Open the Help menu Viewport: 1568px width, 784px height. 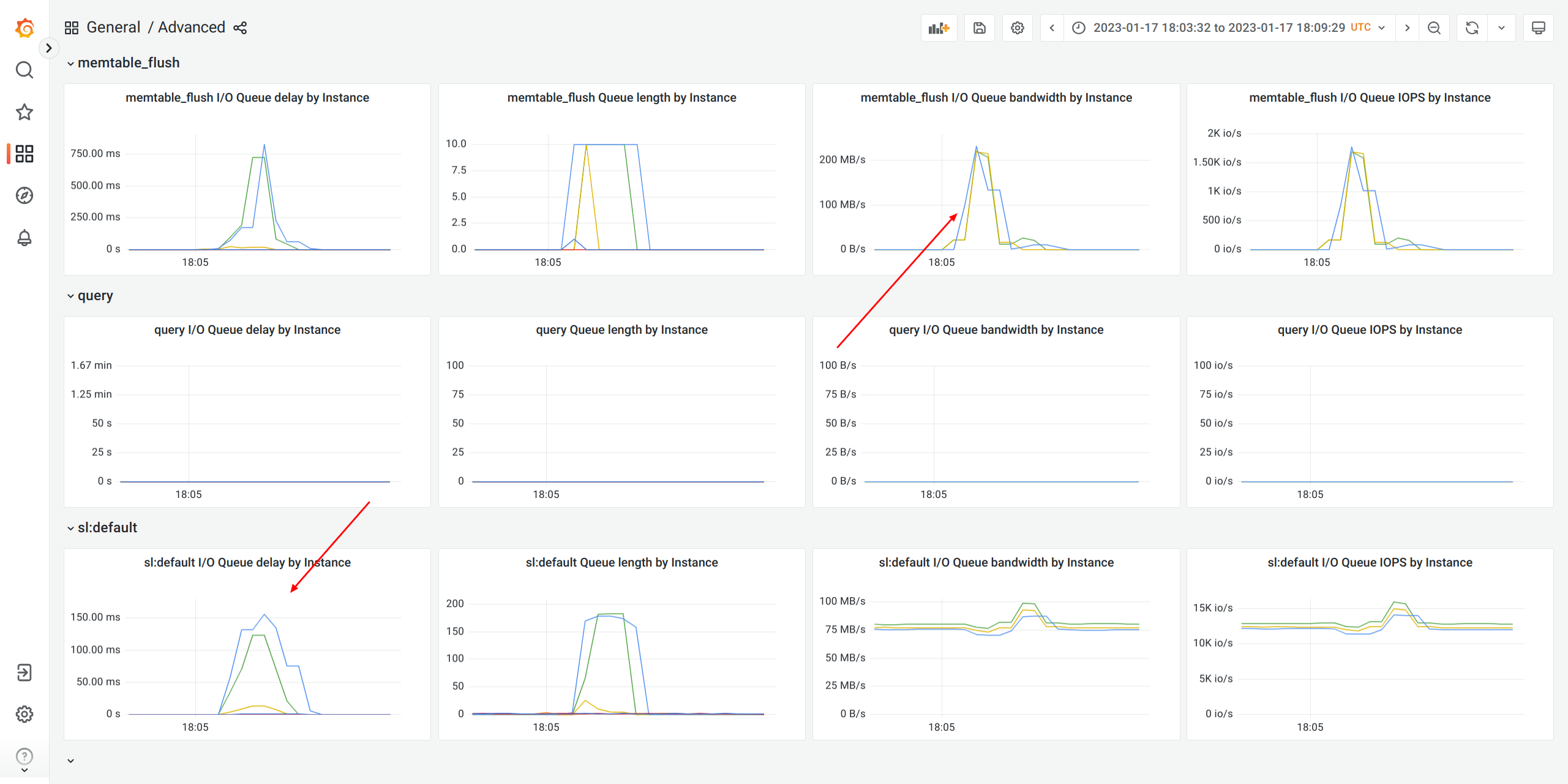(24, 755)
